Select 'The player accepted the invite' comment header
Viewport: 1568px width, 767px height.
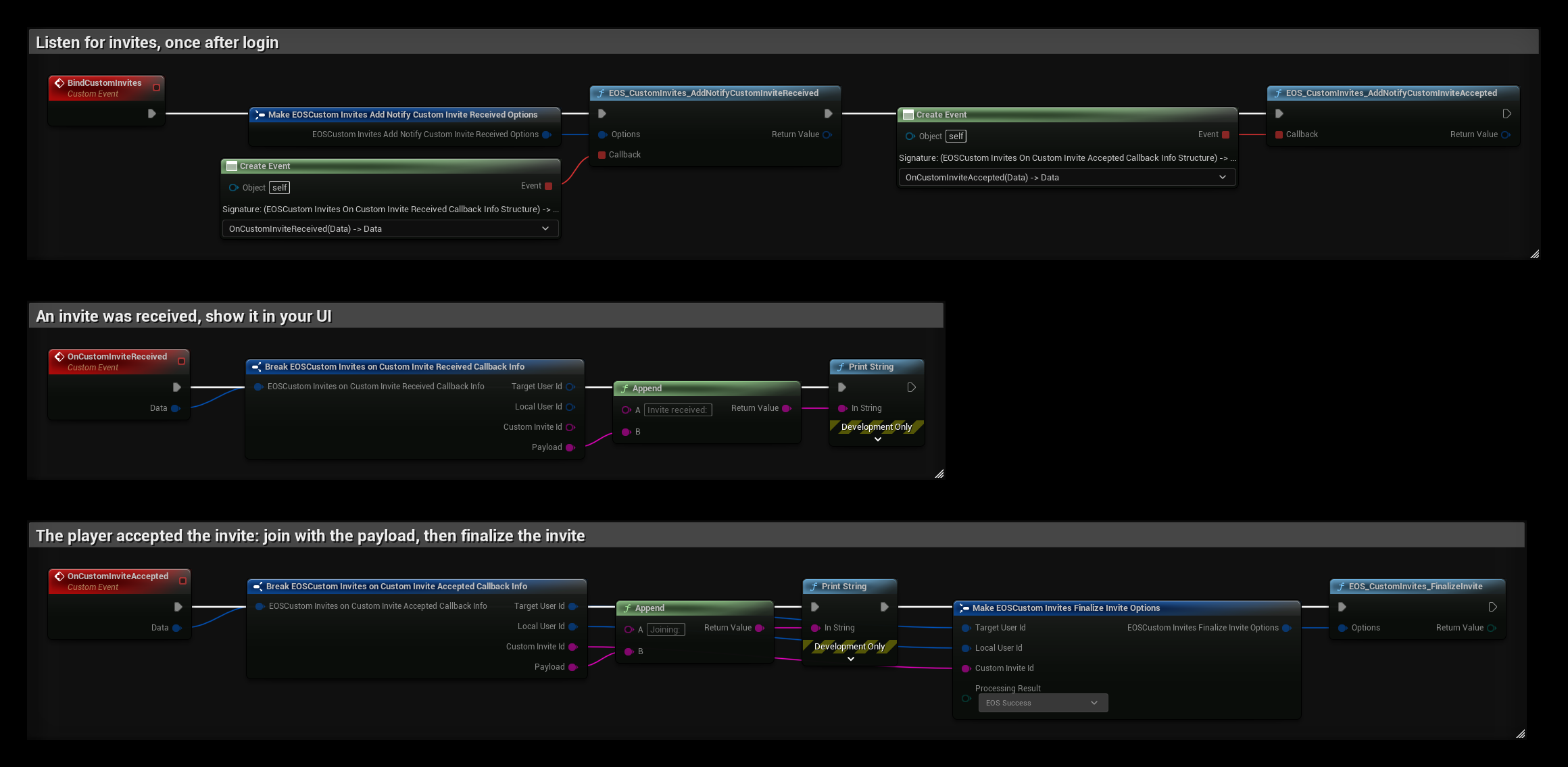click(x=776, y=535)
